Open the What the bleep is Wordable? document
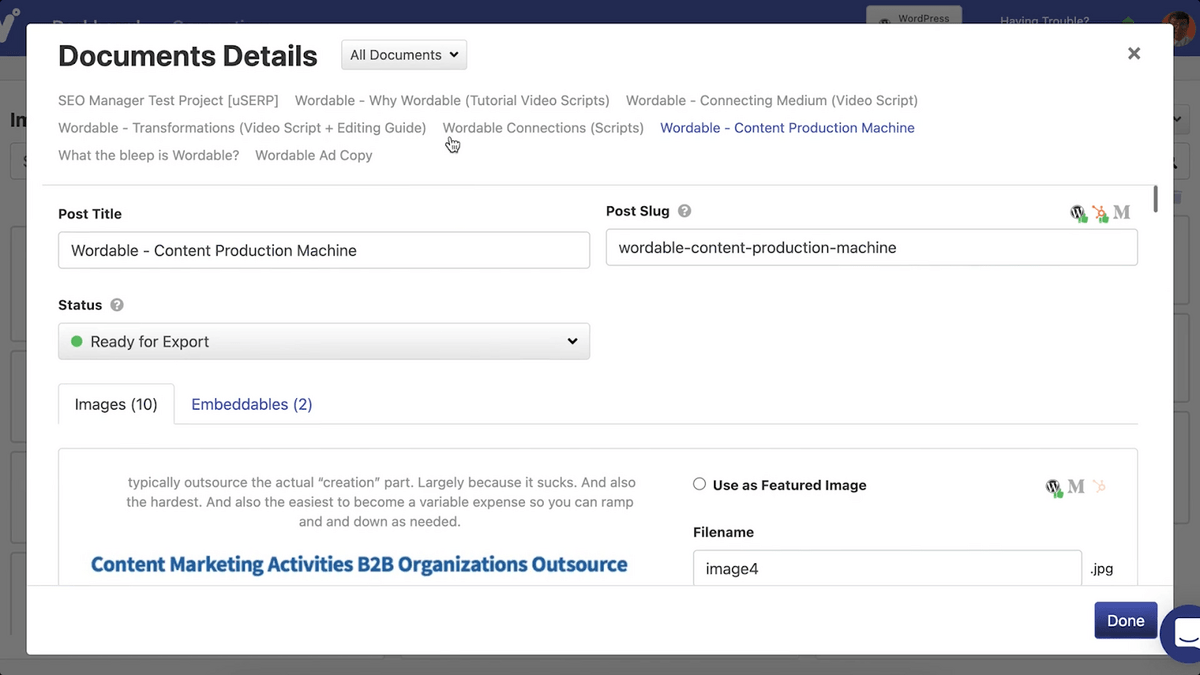This screenshot has height=675, width=1200. (x=149, y=155)
